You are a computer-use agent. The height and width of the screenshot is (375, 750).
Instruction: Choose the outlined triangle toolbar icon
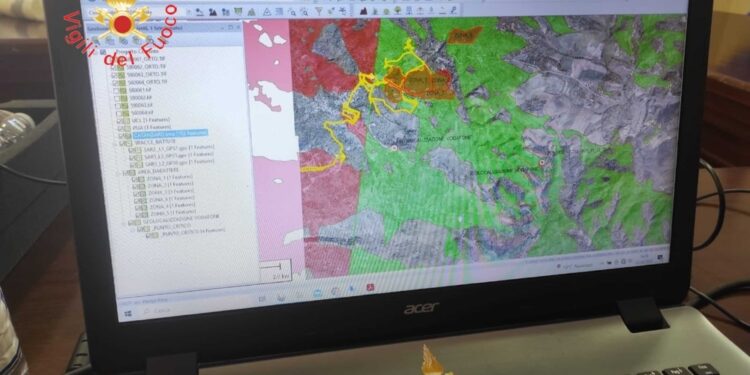coord(267,12)
